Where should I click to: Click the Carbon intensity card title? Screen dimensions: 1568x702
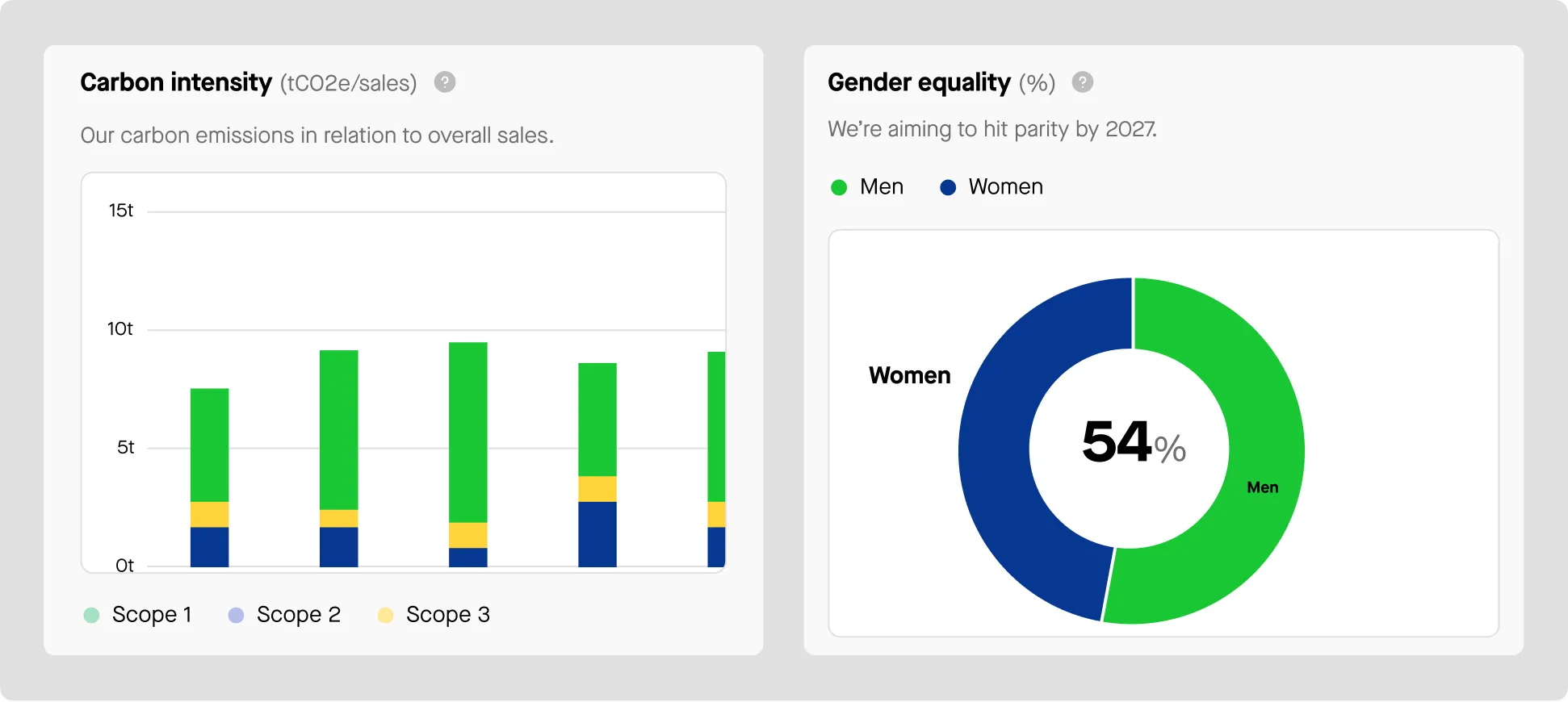click(x=176, y=82)
